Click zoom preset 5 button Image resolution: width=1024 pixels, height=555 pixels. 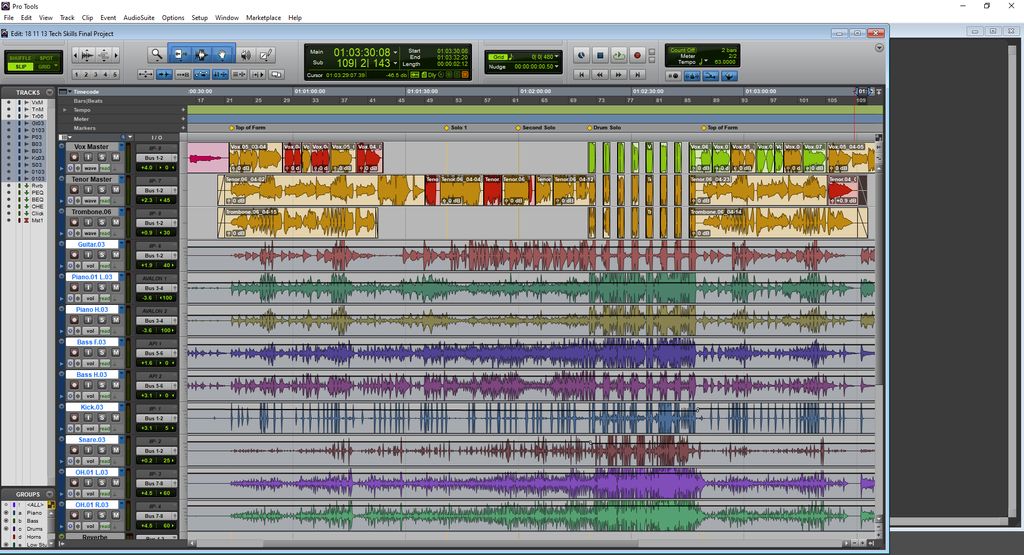(x=115, y=74)
